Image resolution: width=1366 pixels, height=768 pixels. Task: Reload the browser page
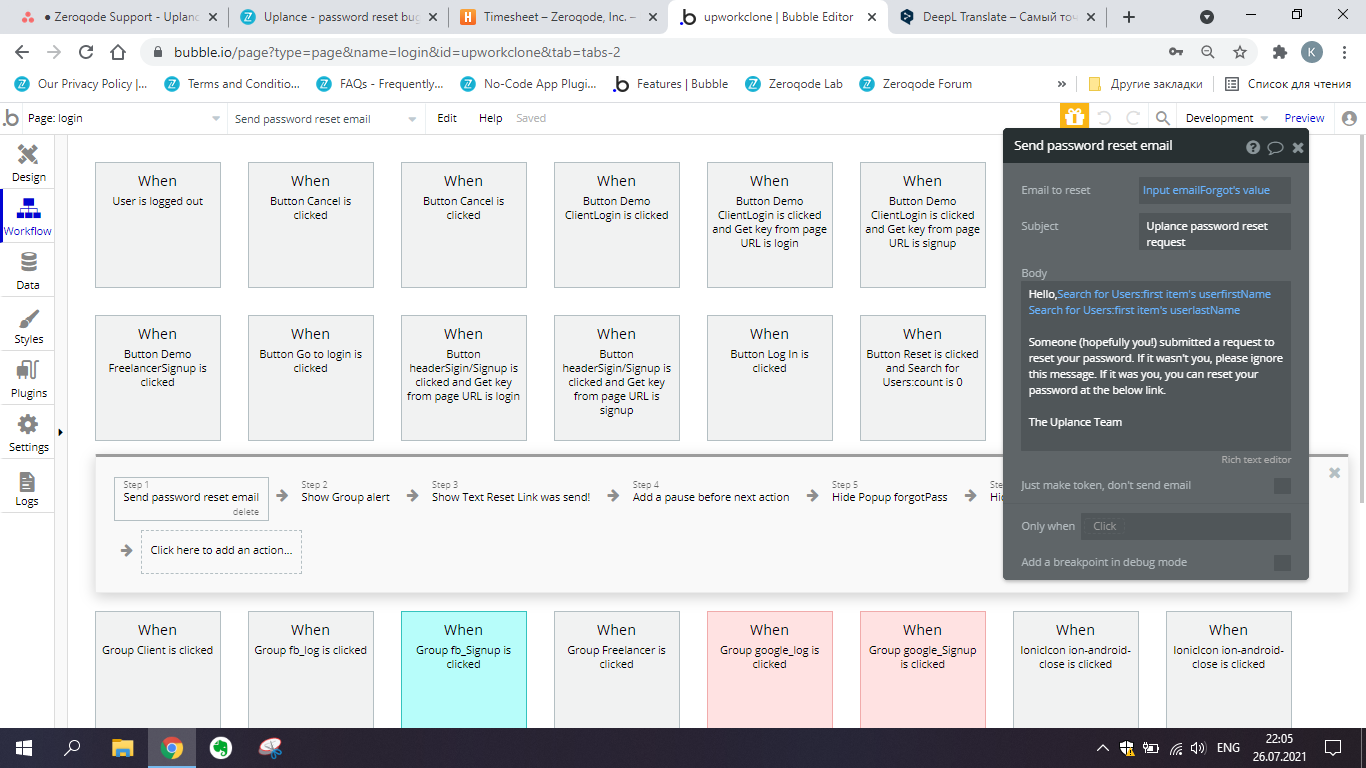pos(86,52)
